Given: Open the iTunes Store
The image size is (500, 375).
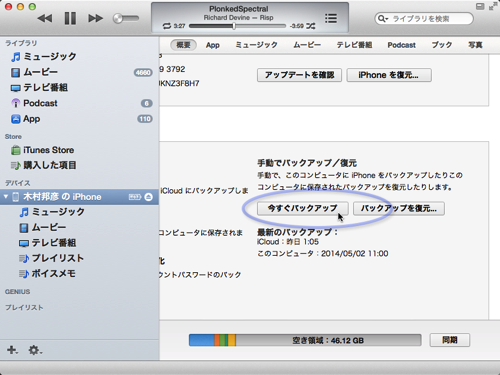Looking at the screenshot, I should [79, 150].
